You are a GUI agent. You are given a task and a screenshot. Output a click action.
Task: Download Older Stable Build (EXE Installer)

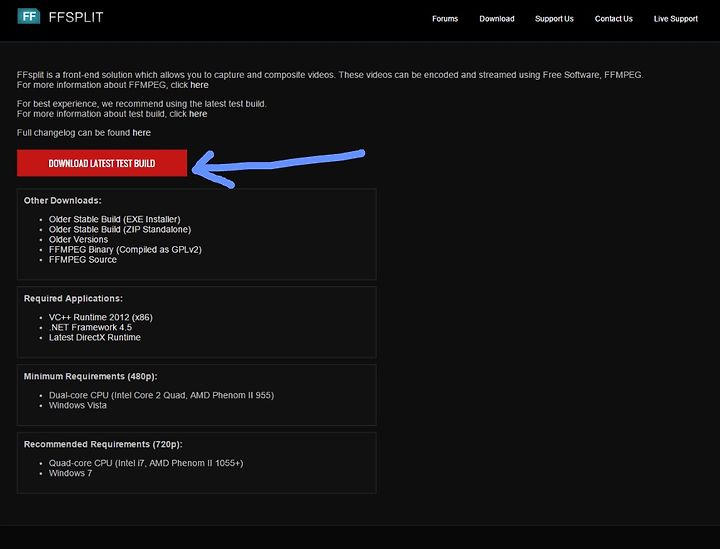pyautogui.click(x=115, y=219)
